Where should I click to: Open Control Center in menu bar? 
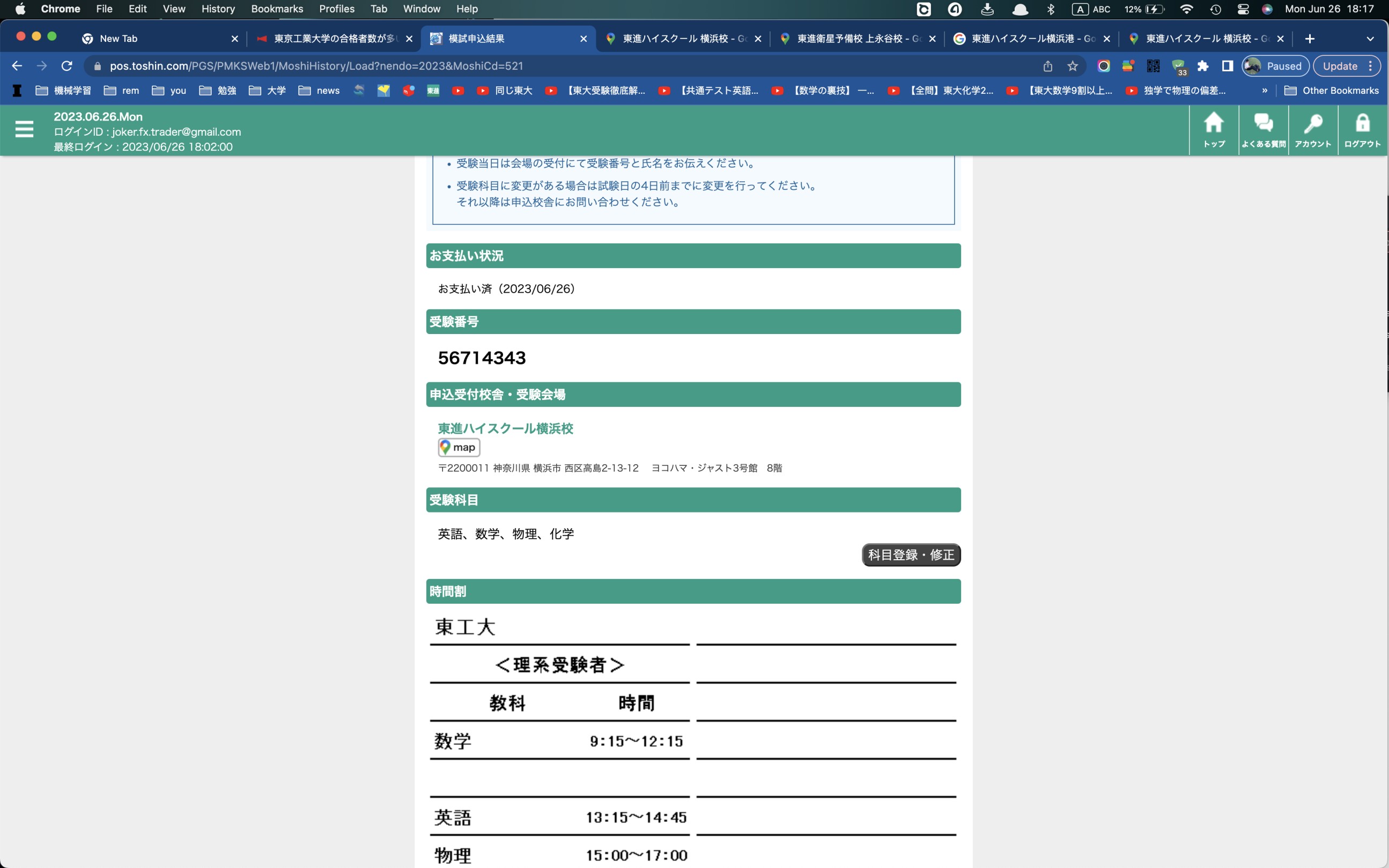coord(1243,9)
